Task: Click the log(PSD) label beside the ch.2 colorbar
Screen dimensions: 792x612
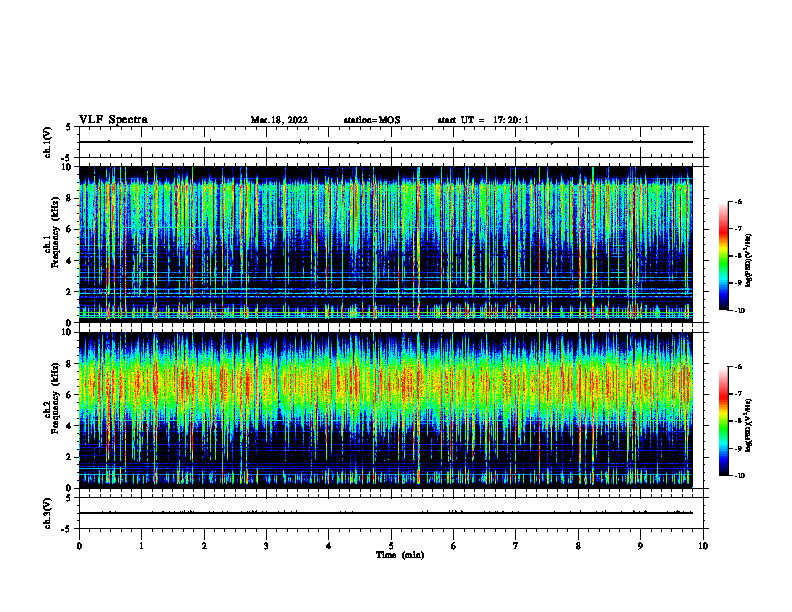Action: point(748,426)
